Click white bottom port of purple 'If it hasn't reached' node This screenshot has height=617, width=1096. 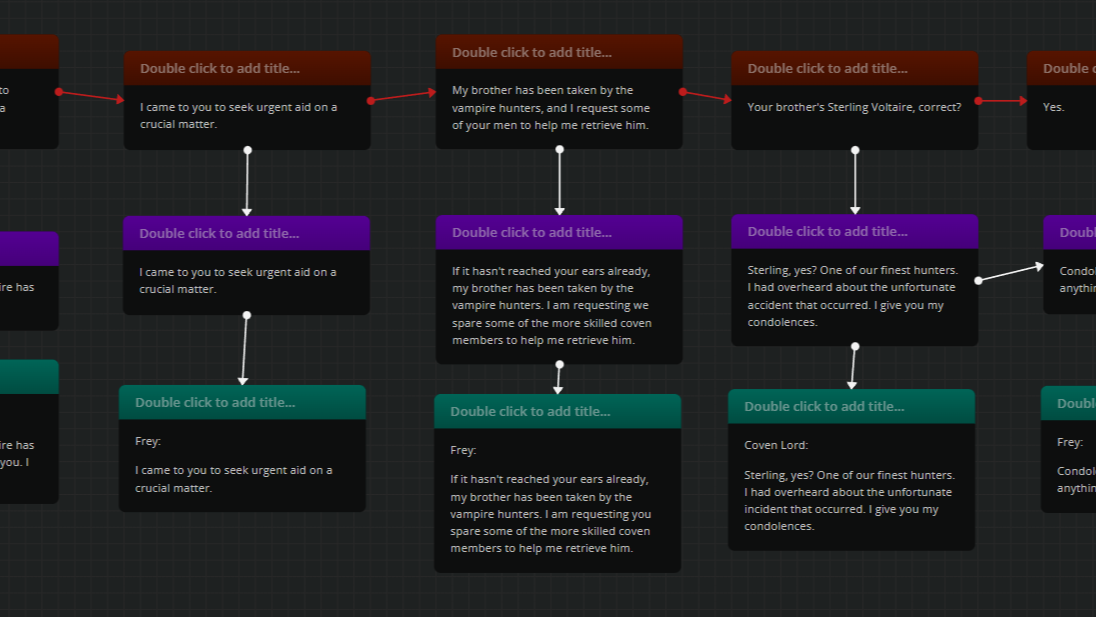point(559,364)
